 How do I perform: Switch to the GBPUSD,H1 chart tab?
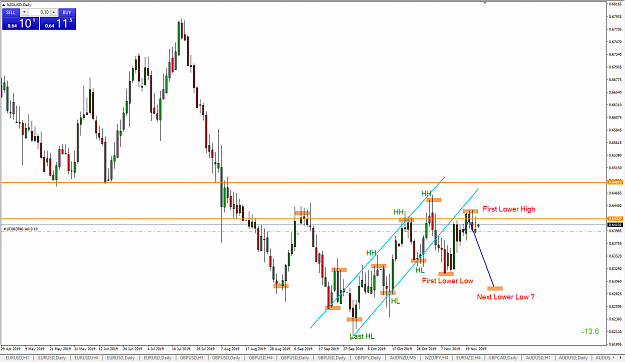(191, 358)
